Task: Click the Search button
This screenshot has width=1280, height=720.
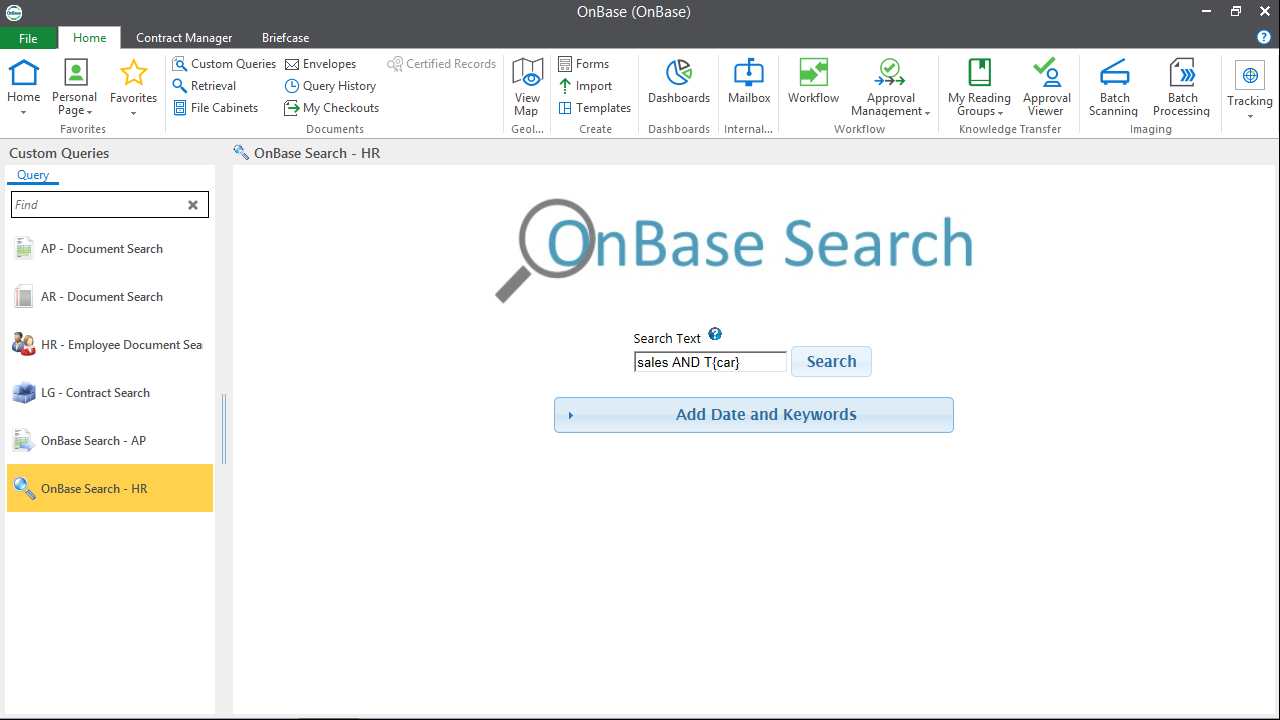Action: [831, 362]
